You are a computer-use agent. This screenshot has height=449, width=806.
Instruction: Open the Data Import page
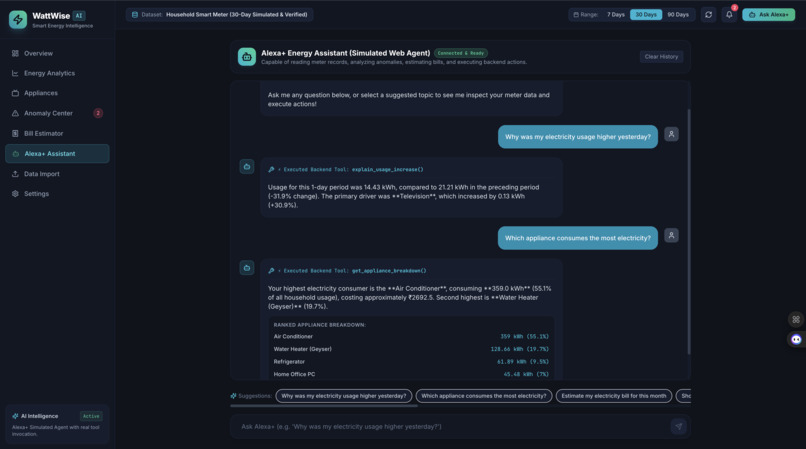(57, 174)
